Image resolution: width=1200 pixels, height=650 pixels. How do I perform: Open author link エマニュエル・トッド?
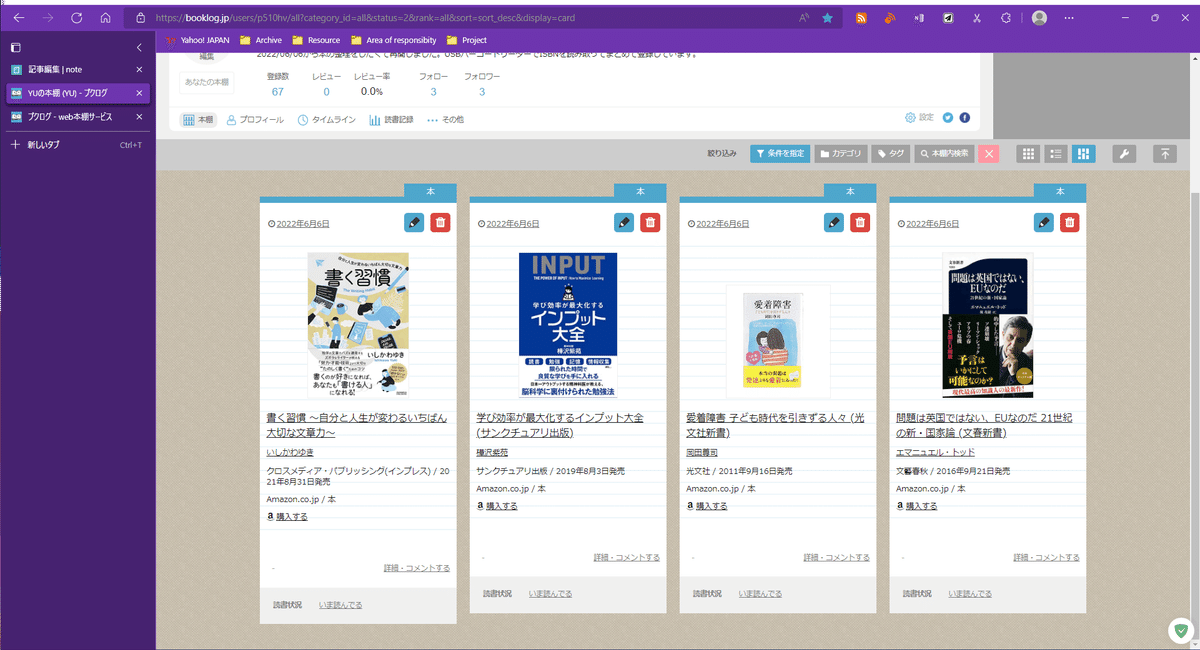(x=935, y=453)
